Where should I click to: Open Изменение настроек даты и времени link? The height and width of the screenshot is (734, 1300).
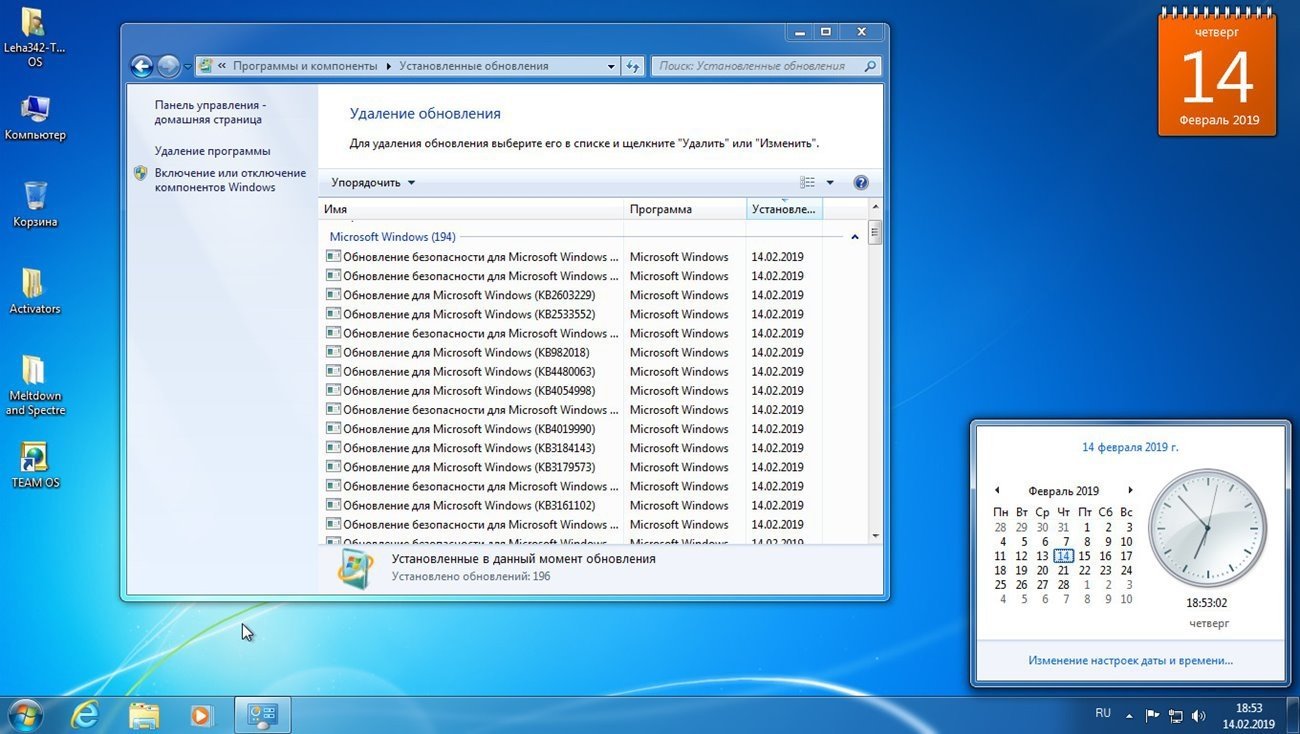pos(1130,661)
